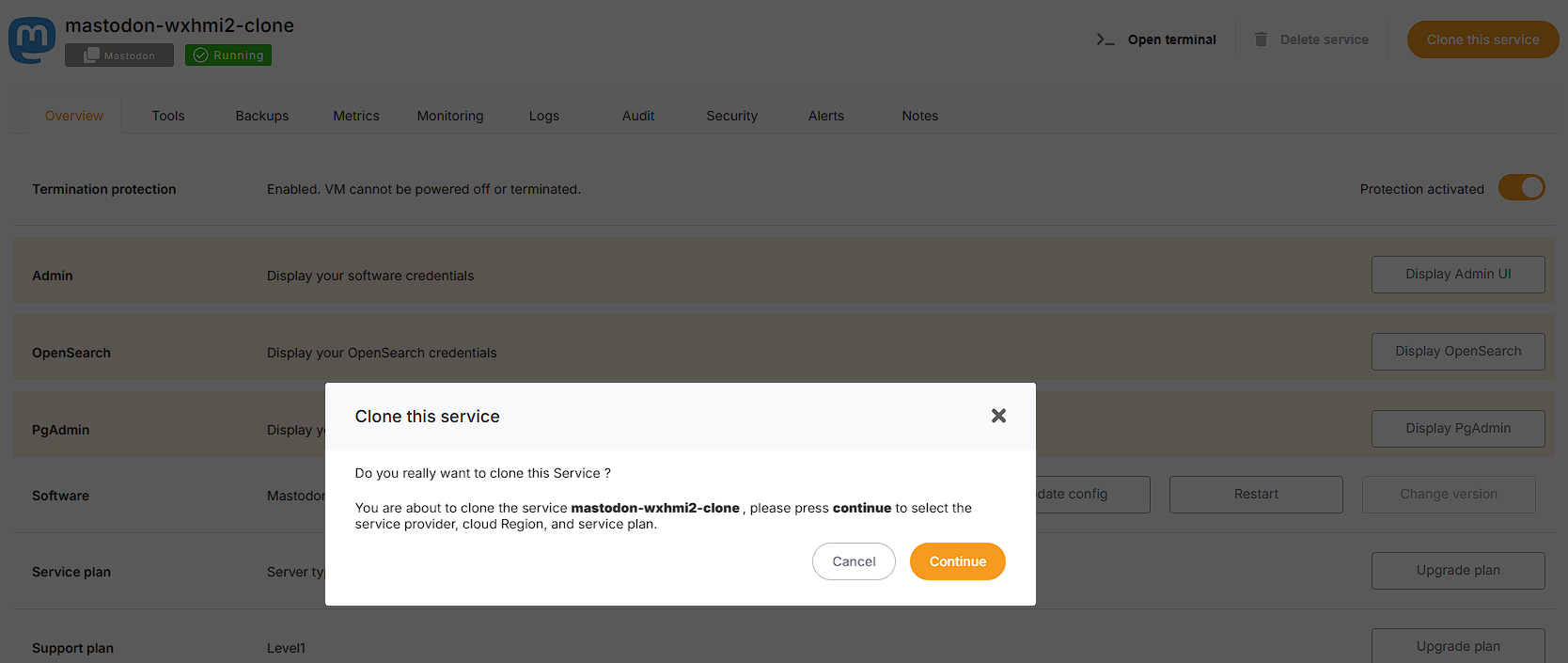Close the clone dialog with X
This screenshot has height=663, width=1568.
(x=998, y=416)
